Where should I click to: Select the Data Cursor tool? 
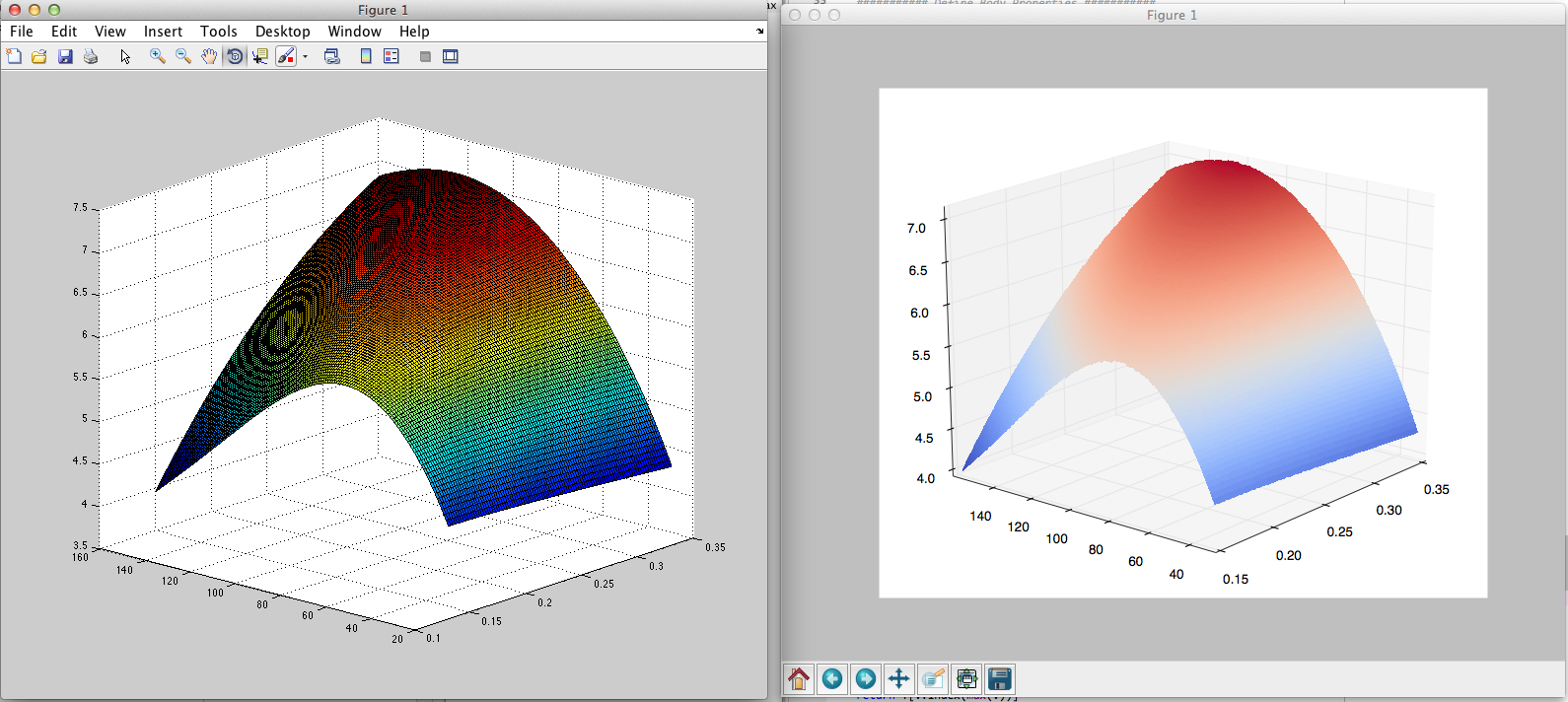(x=260, y=57)
